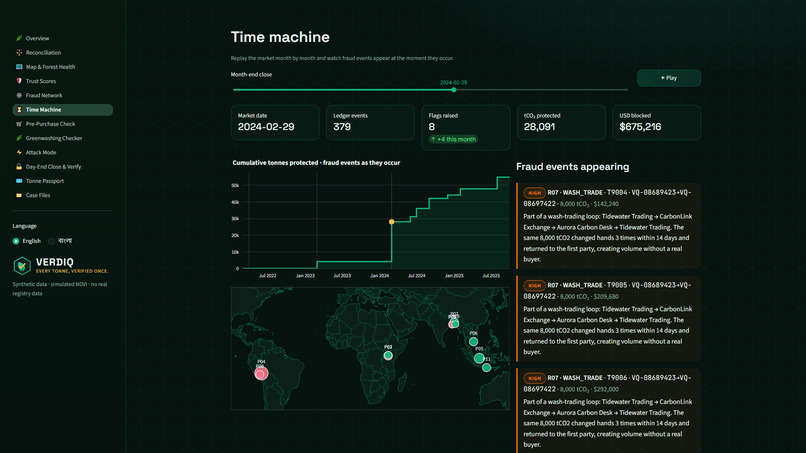Click the VERDIQ shield logo
Image resolution: width=806 pixels, height=453 pixels.
click(22, 266)
